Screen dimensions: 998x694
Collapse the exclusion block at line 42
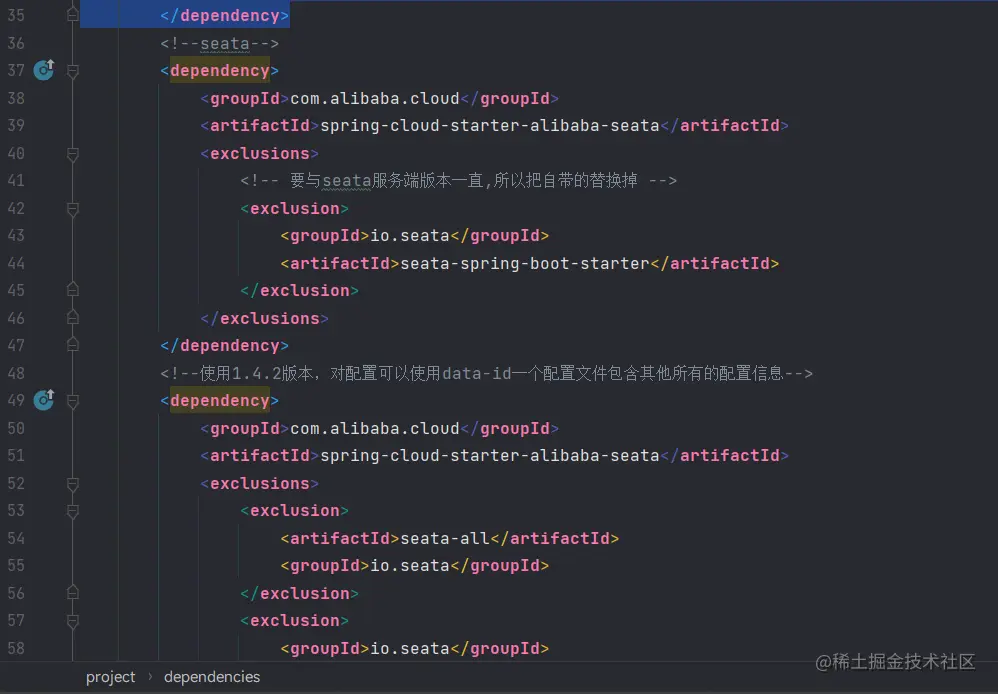(x=73, y=209)
